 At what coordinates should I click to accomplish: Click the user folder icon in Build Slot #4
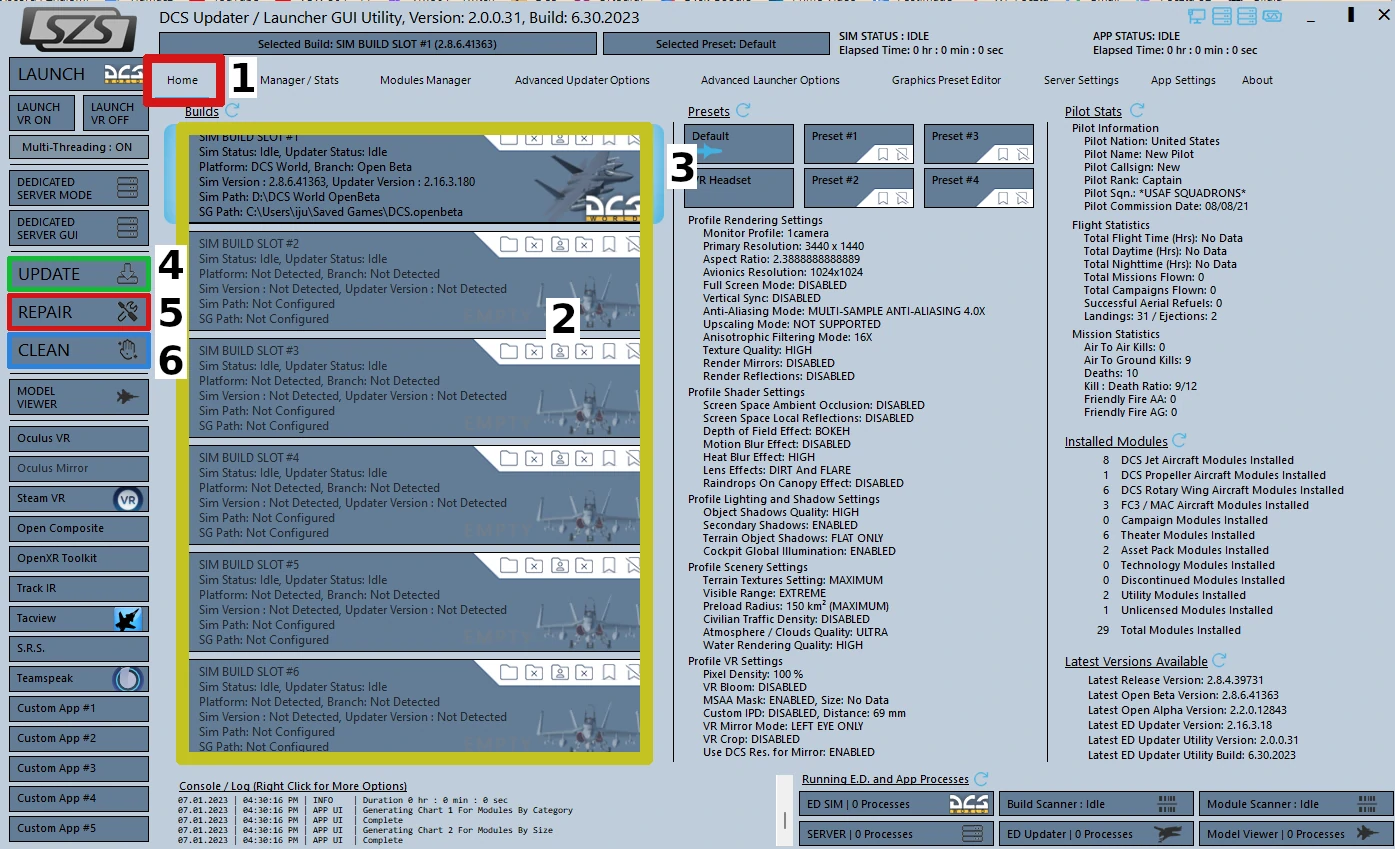click(x=560, y=458)
